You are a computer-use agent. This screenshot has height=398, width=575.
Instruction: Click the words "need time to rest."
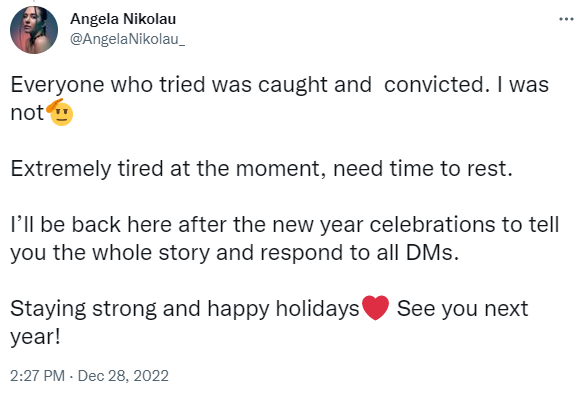(x=422, y=169)
